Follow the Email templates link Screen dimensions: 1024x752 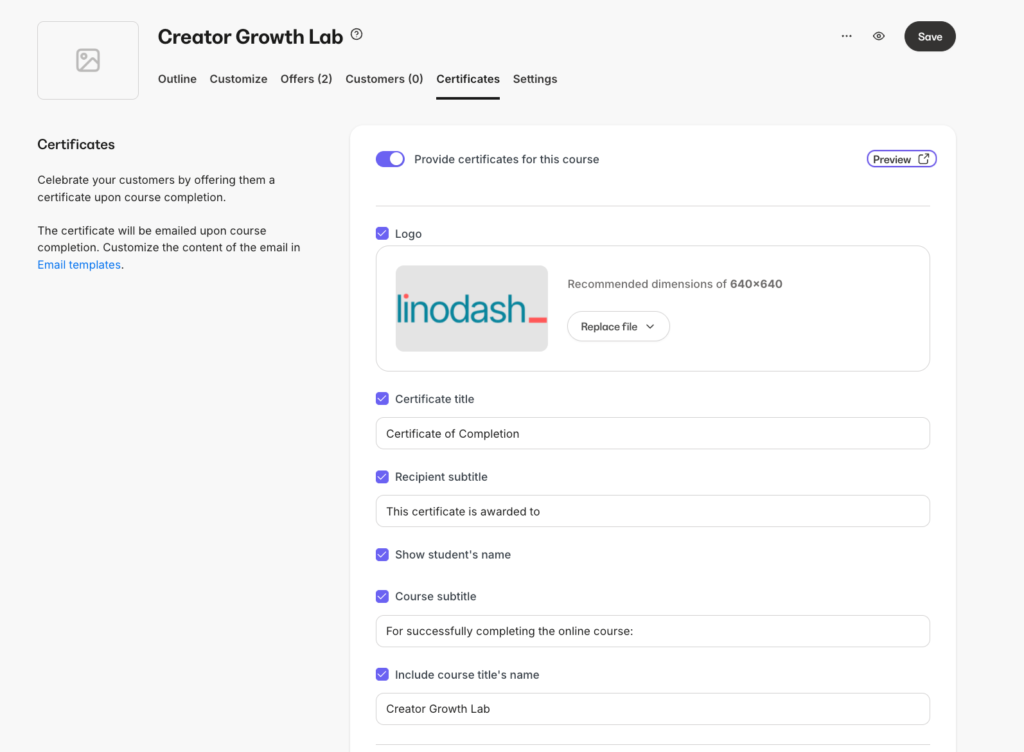(x=79, y=265)
